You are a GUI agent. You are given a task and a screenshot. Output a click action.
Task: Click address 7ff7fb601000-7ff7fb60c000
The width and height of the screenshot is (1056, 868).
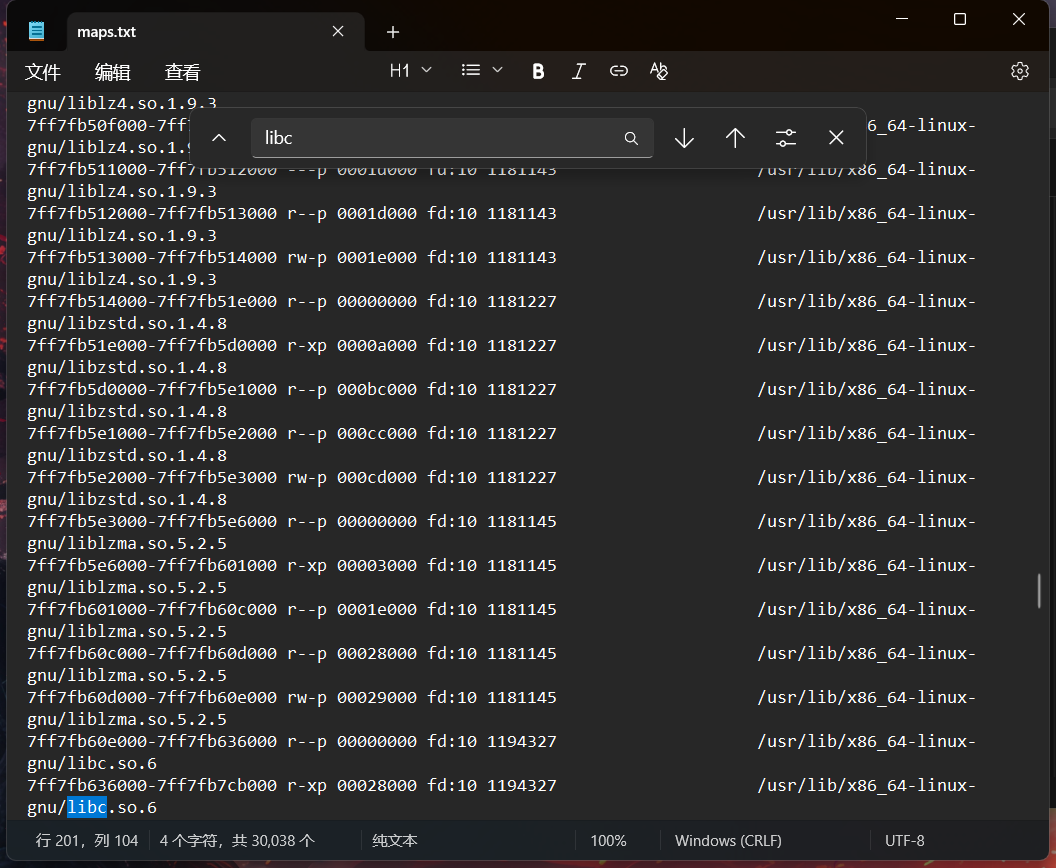coord(152,609)
